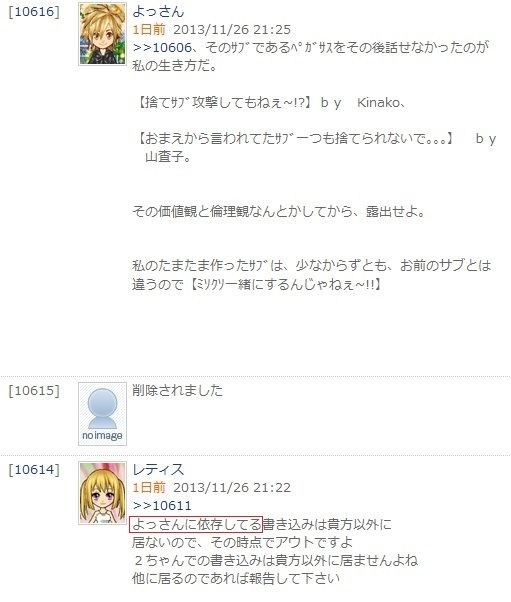Click the line 他に居るのであれば報告して下さい
Image resolution: width=511 pixels, height=602 pixels.
(x=236, y=579)
